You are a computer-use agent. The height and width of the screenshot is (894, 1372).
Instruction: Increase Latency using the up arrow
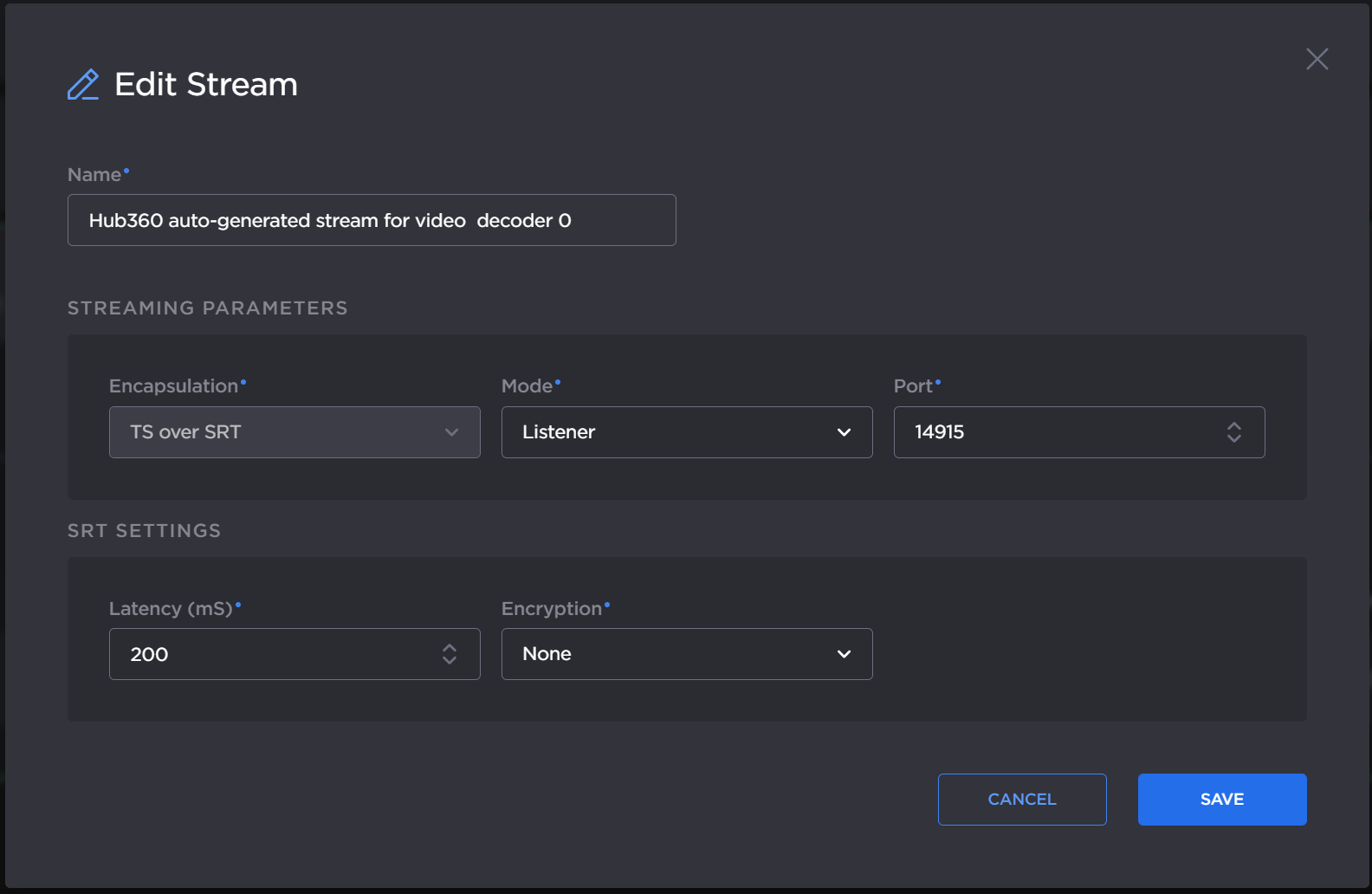pos(450,647)
